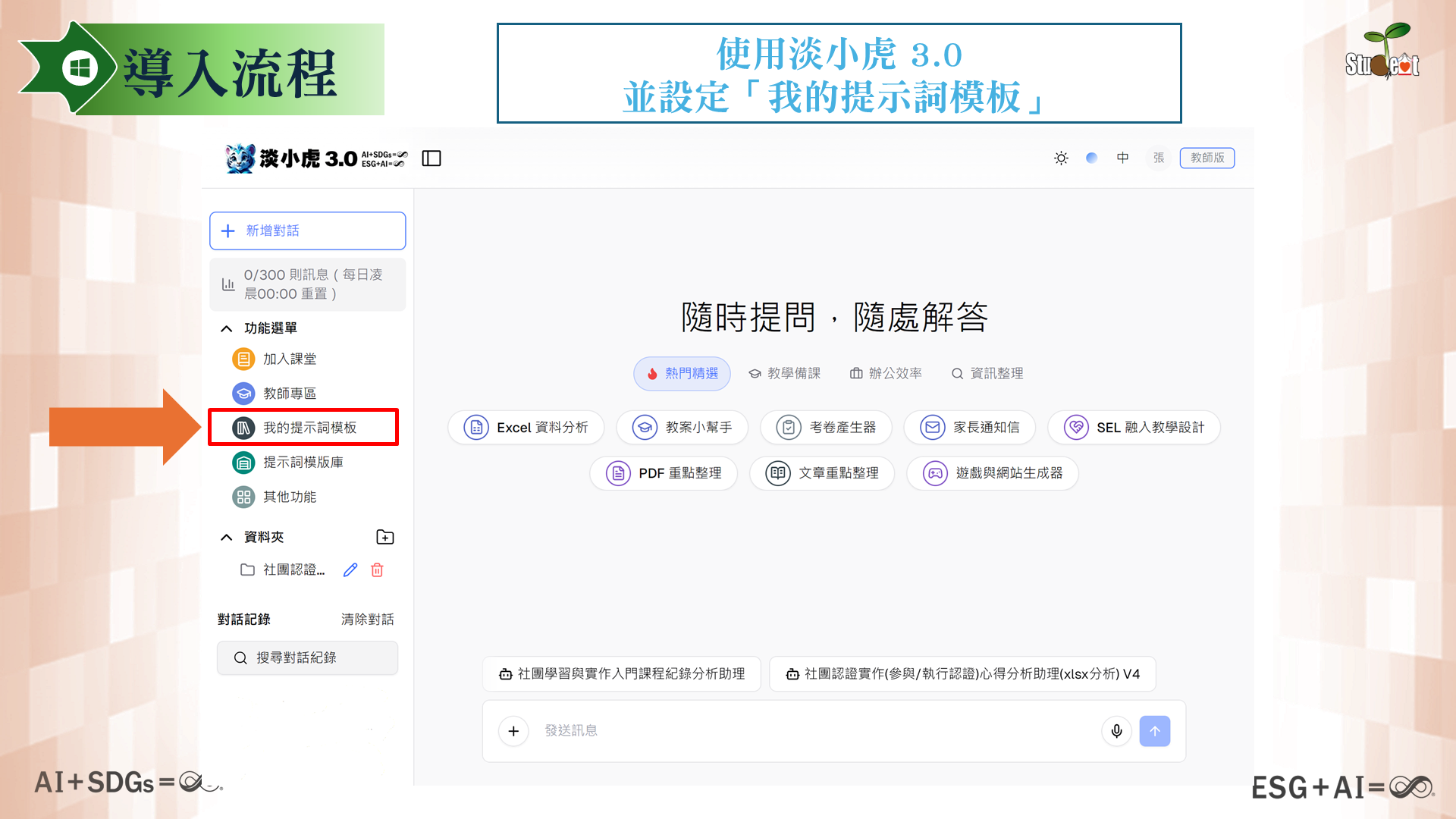Click the blue theme color dot
The width and height of the screenshot is (1456, 819).
[x=1091, y=158]
